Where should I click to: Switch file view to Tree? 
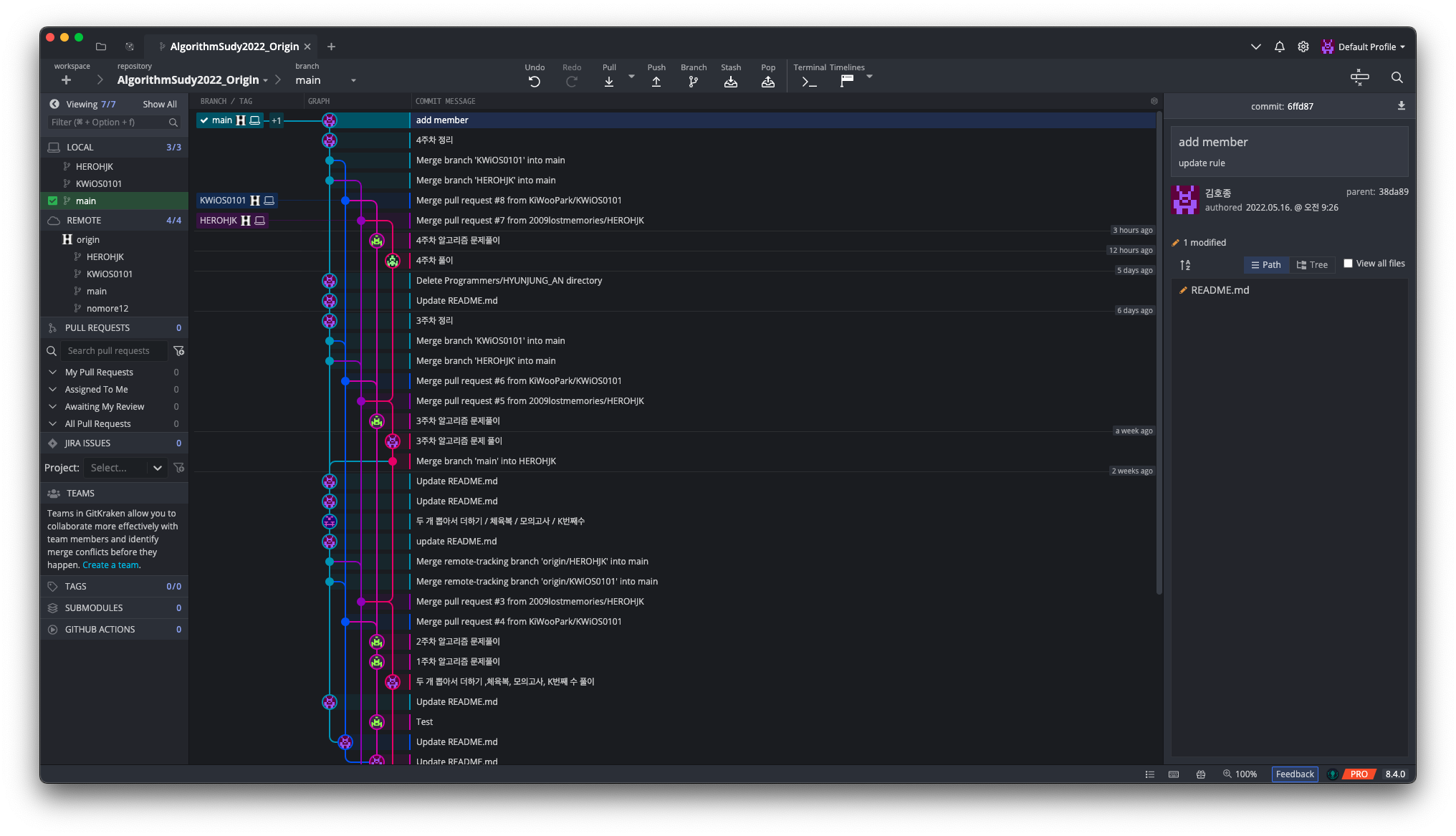coord(1312,265)
